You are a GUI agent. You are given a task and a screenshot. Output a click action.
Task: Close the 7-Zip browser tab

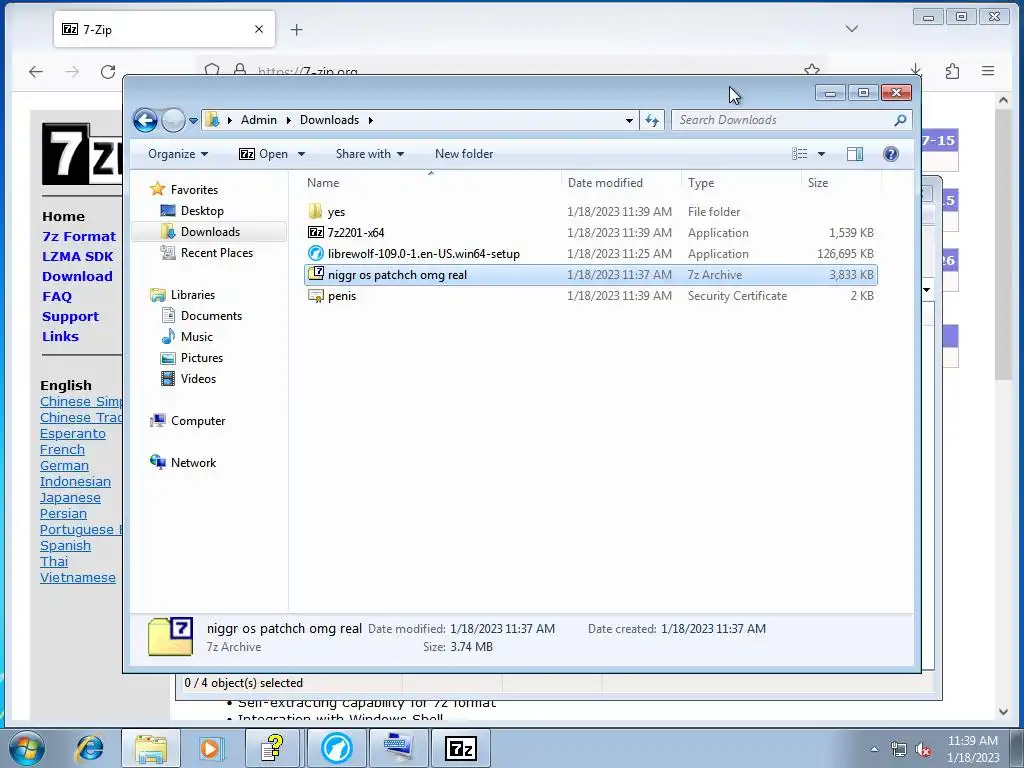tap(259, 29)
